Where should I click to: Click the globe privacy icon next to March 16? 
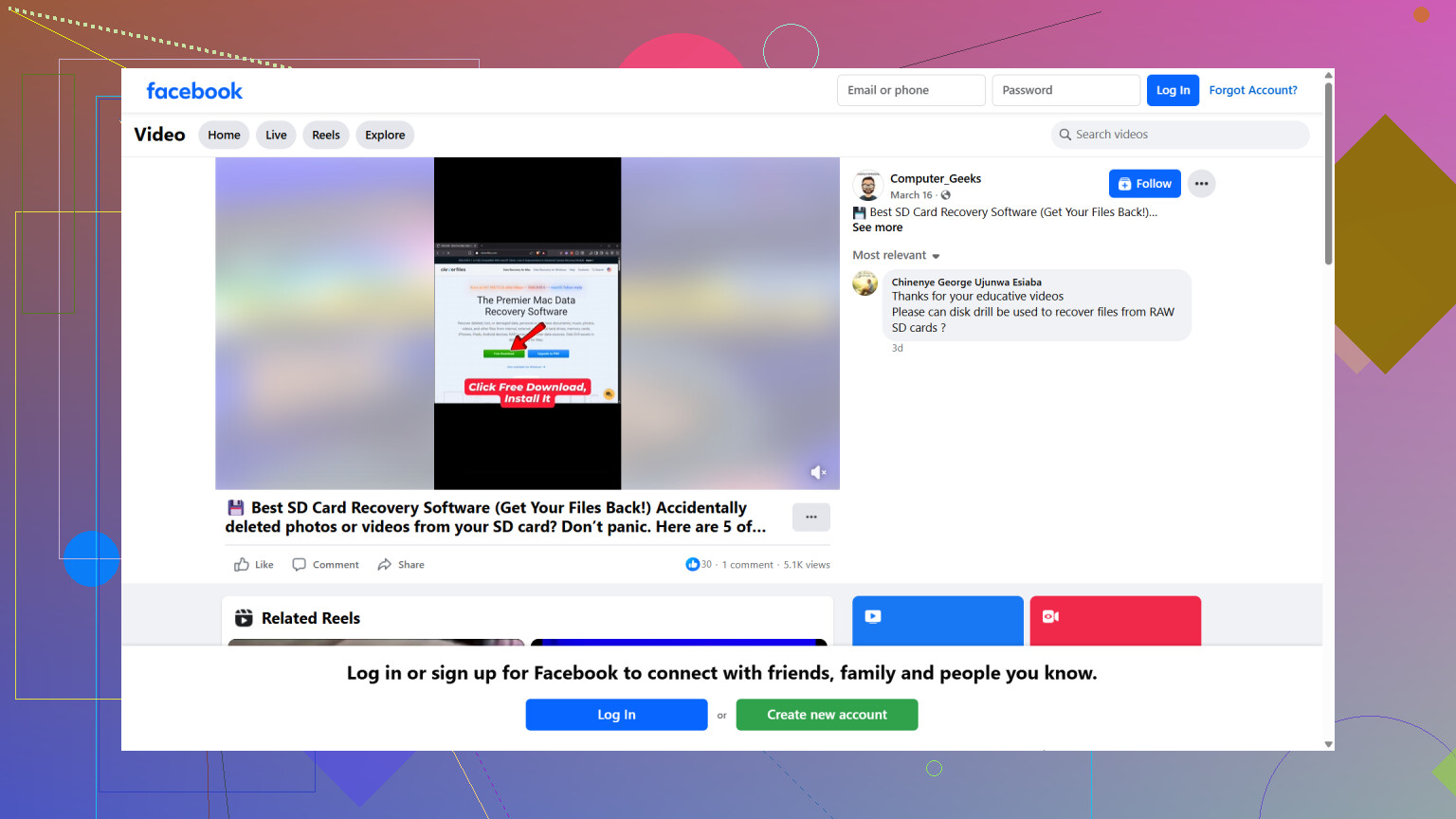point(945,195)
